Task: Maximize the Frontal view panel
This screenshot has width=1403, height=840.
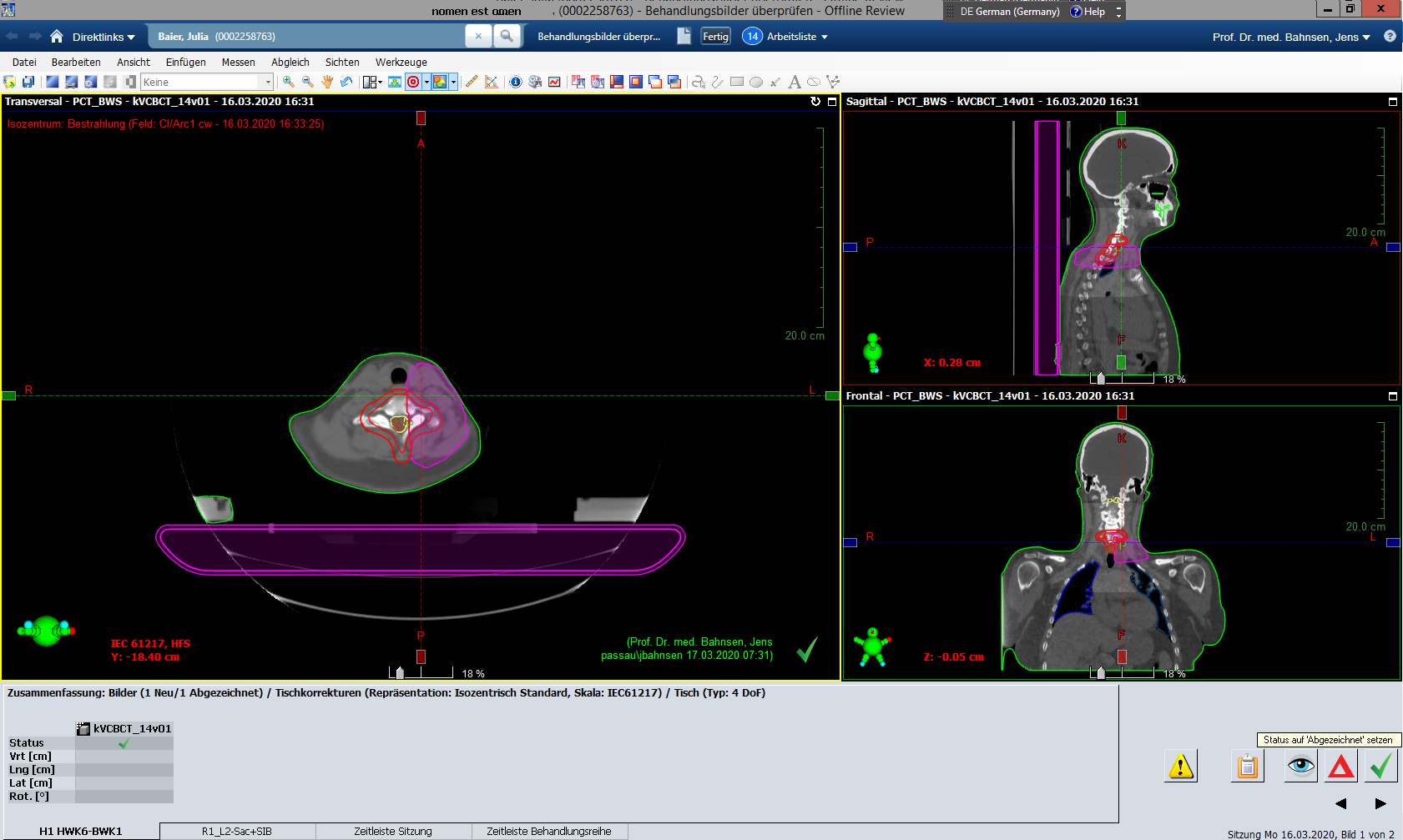Action: 1392,396
